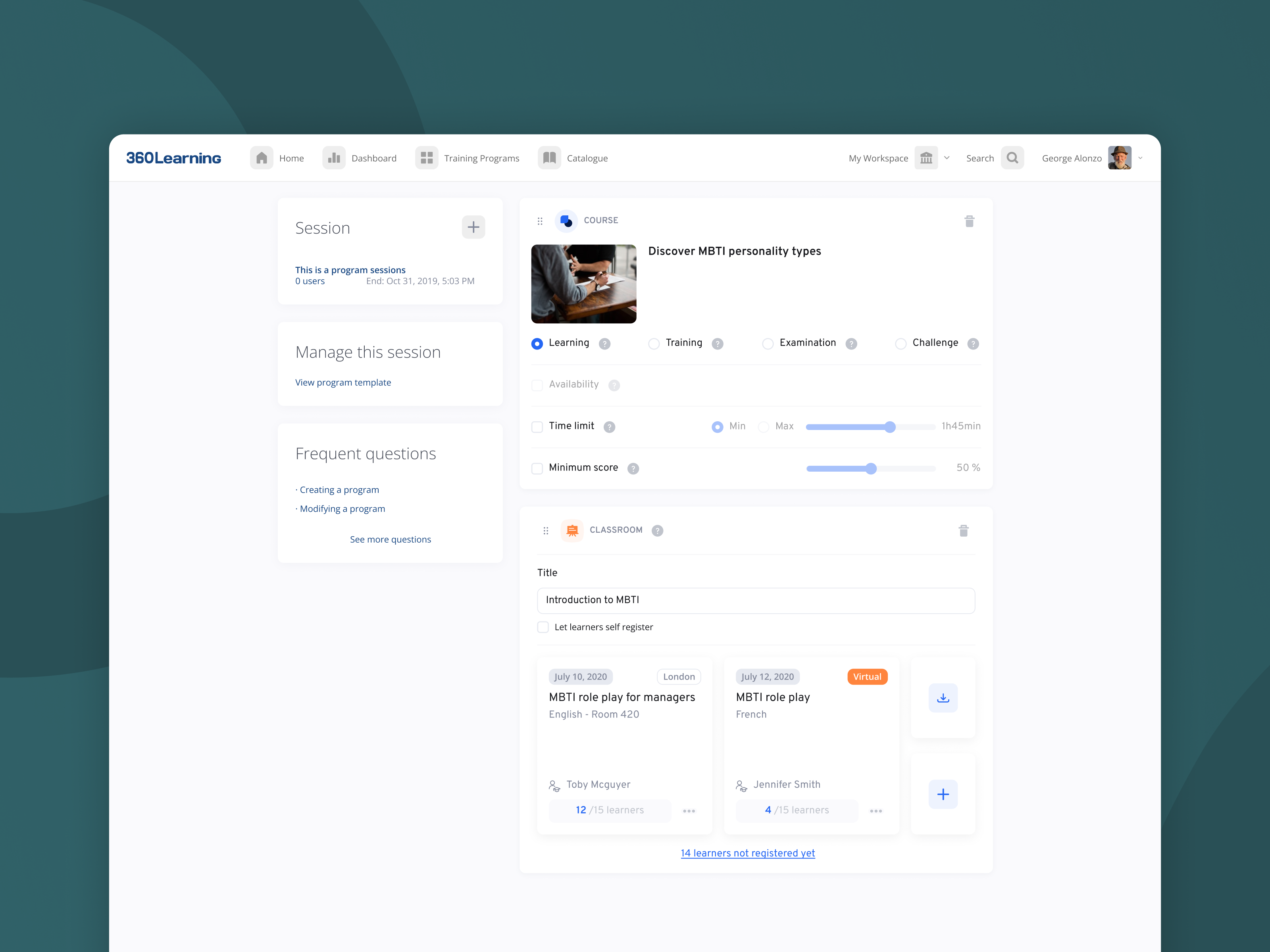Open the Training Programs grid icon
1270x952 pixels.
coord(427,157)
